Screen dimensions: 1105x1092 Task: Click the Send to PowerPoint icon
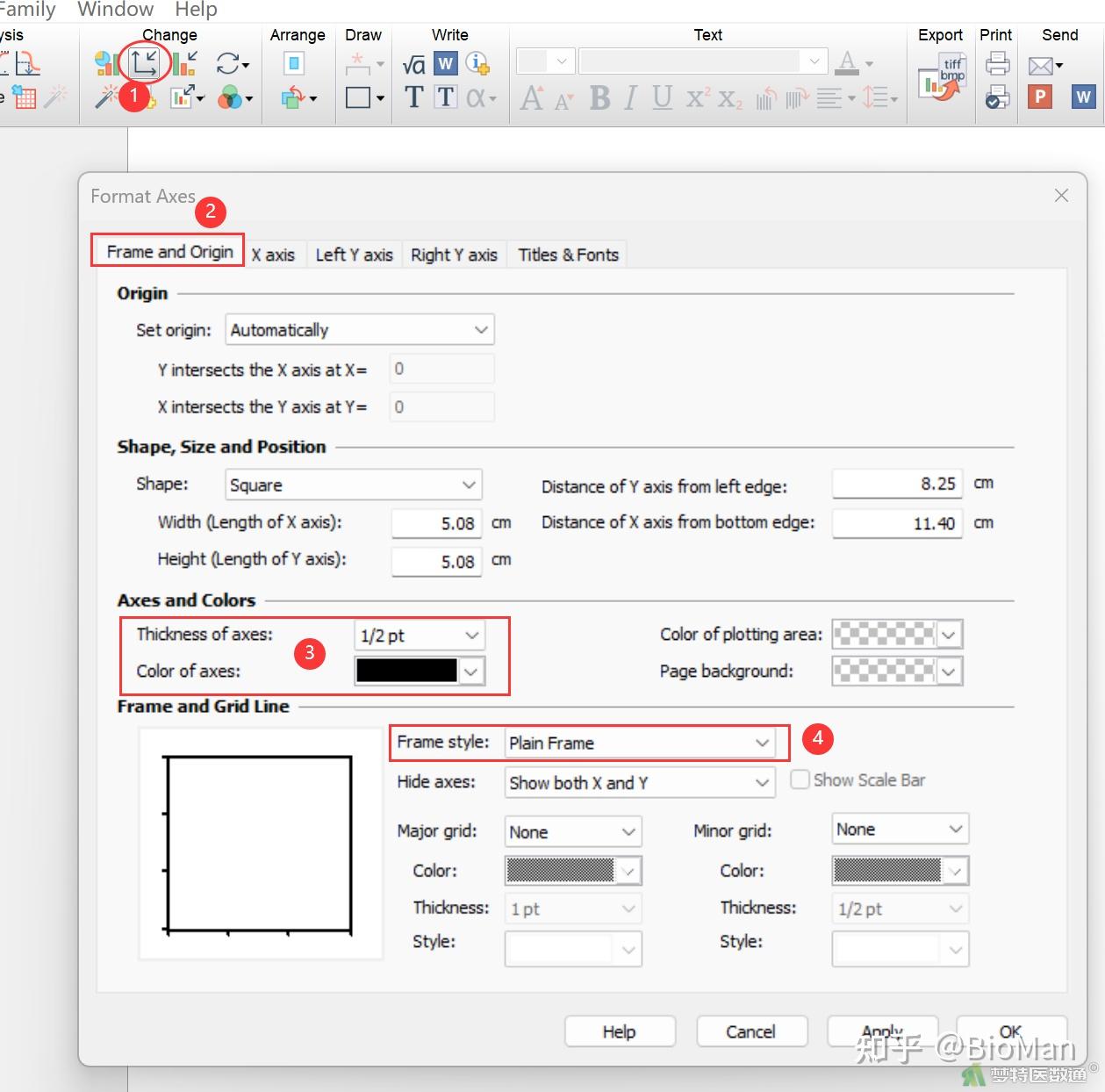pos(1039,97)
